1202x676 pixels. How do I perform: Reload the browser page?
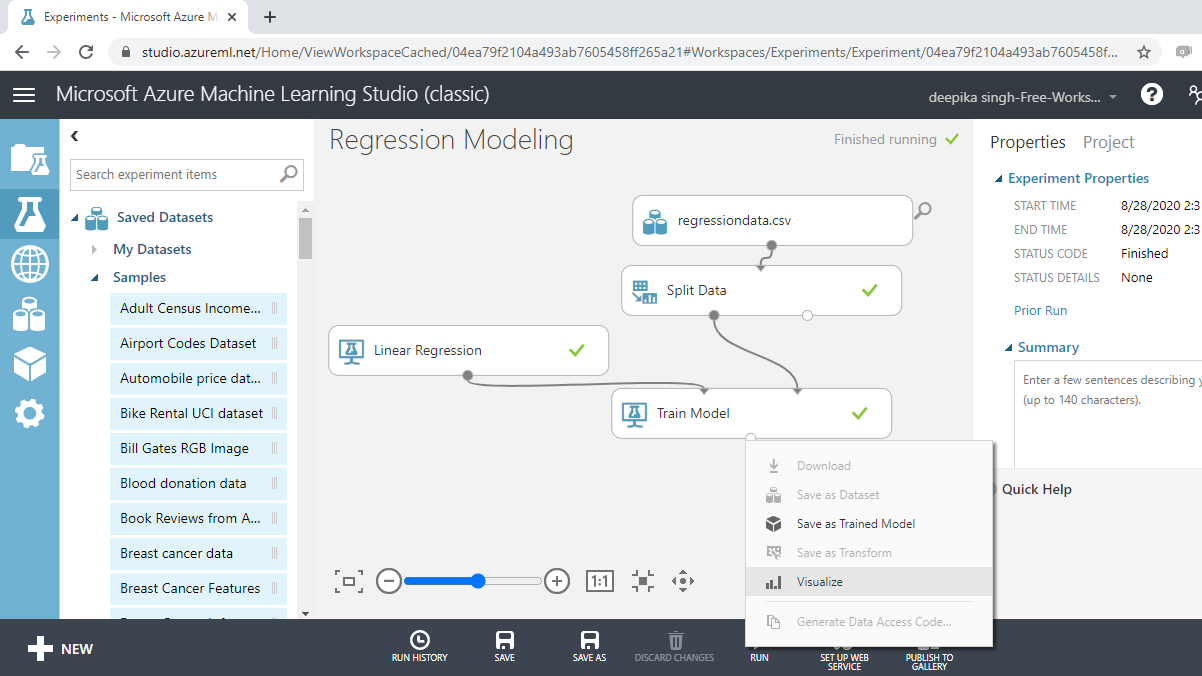[x=86, y=52]
